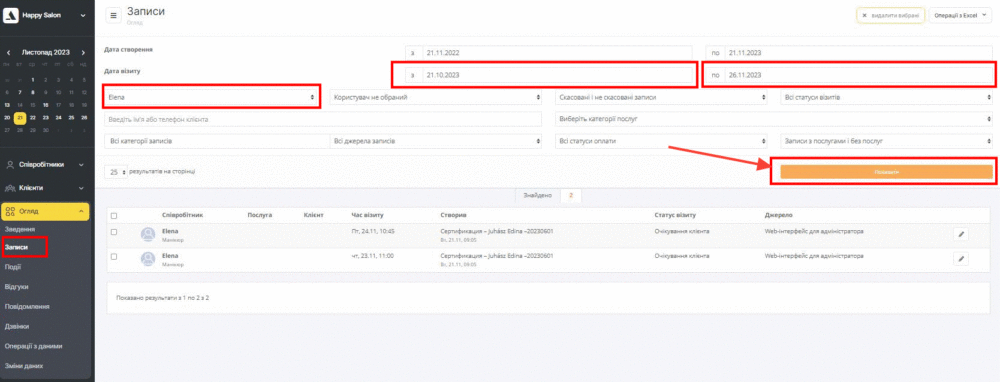
Task: Edit the чт, 23.11, 11:00 record with pencil icon
Action: pos(961,258)
